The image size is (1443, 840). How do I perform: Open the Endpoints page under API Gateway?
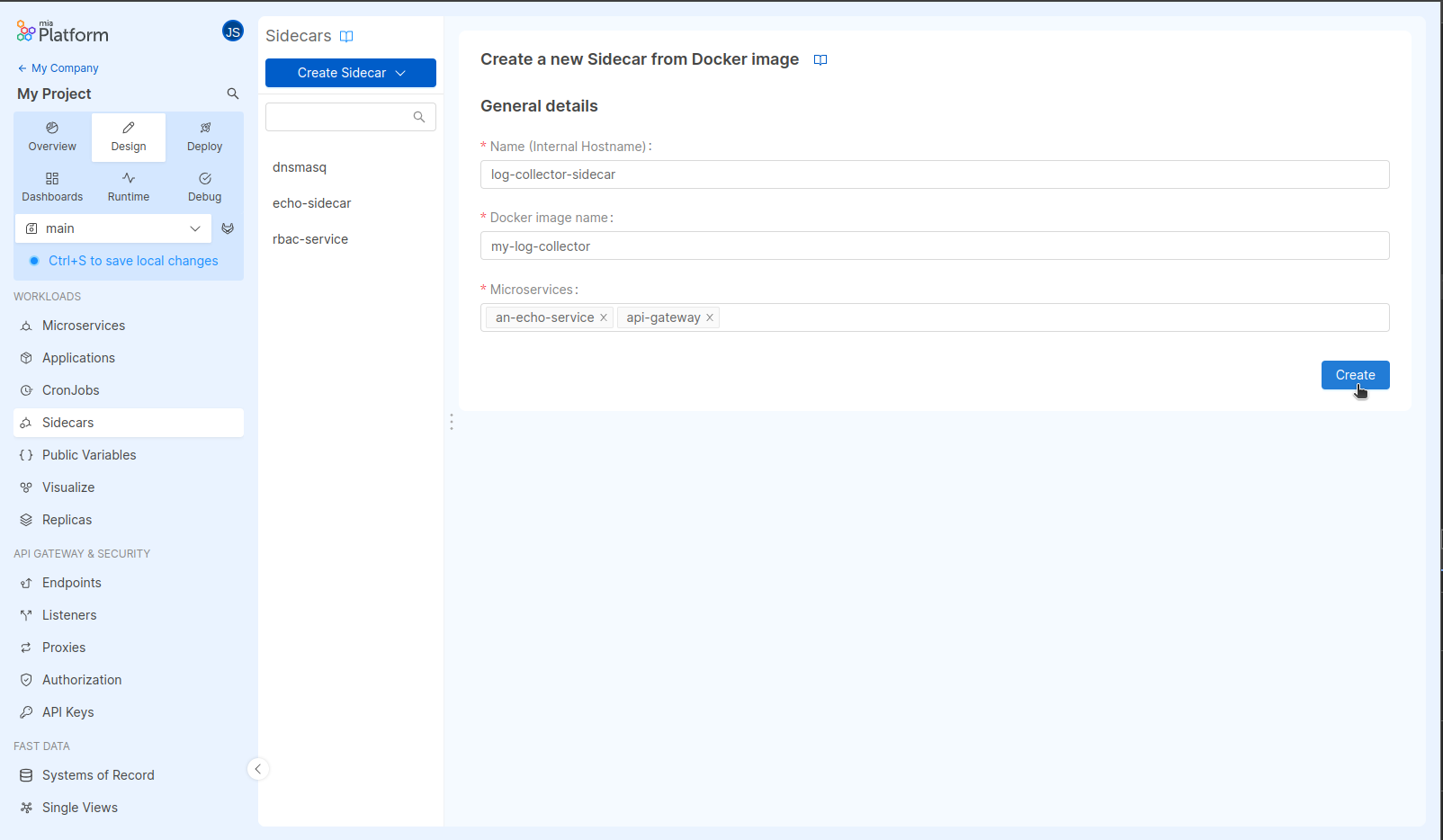pos(71,582)
